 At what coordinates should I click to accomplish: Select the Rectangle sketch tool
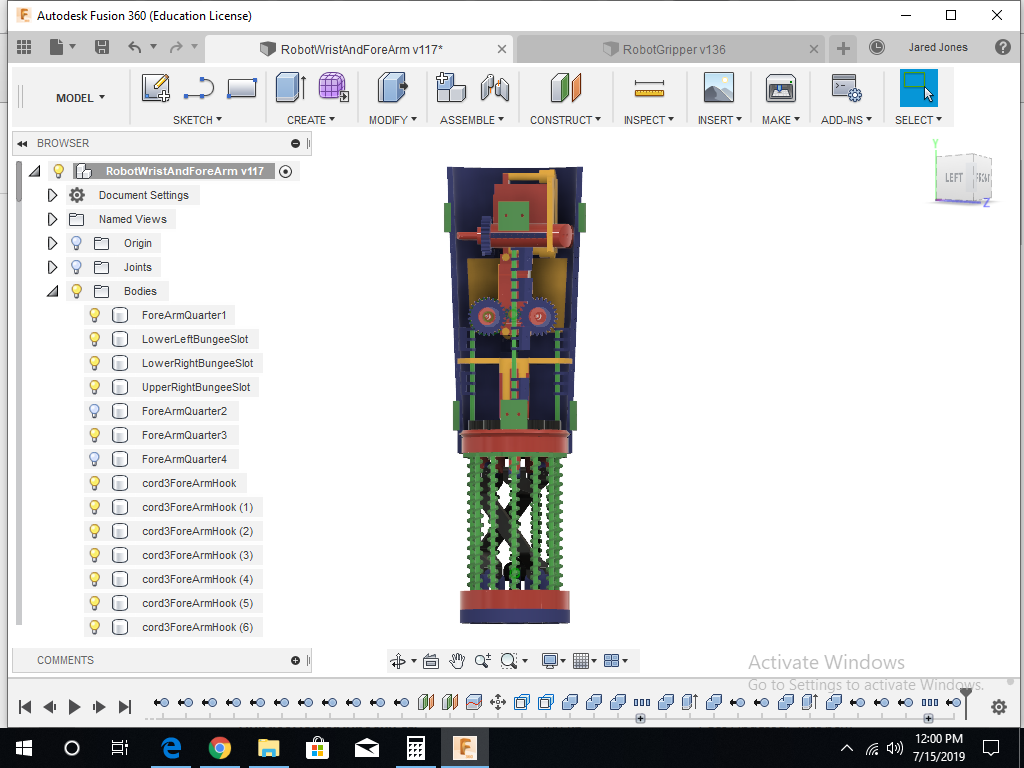point(242,88)
